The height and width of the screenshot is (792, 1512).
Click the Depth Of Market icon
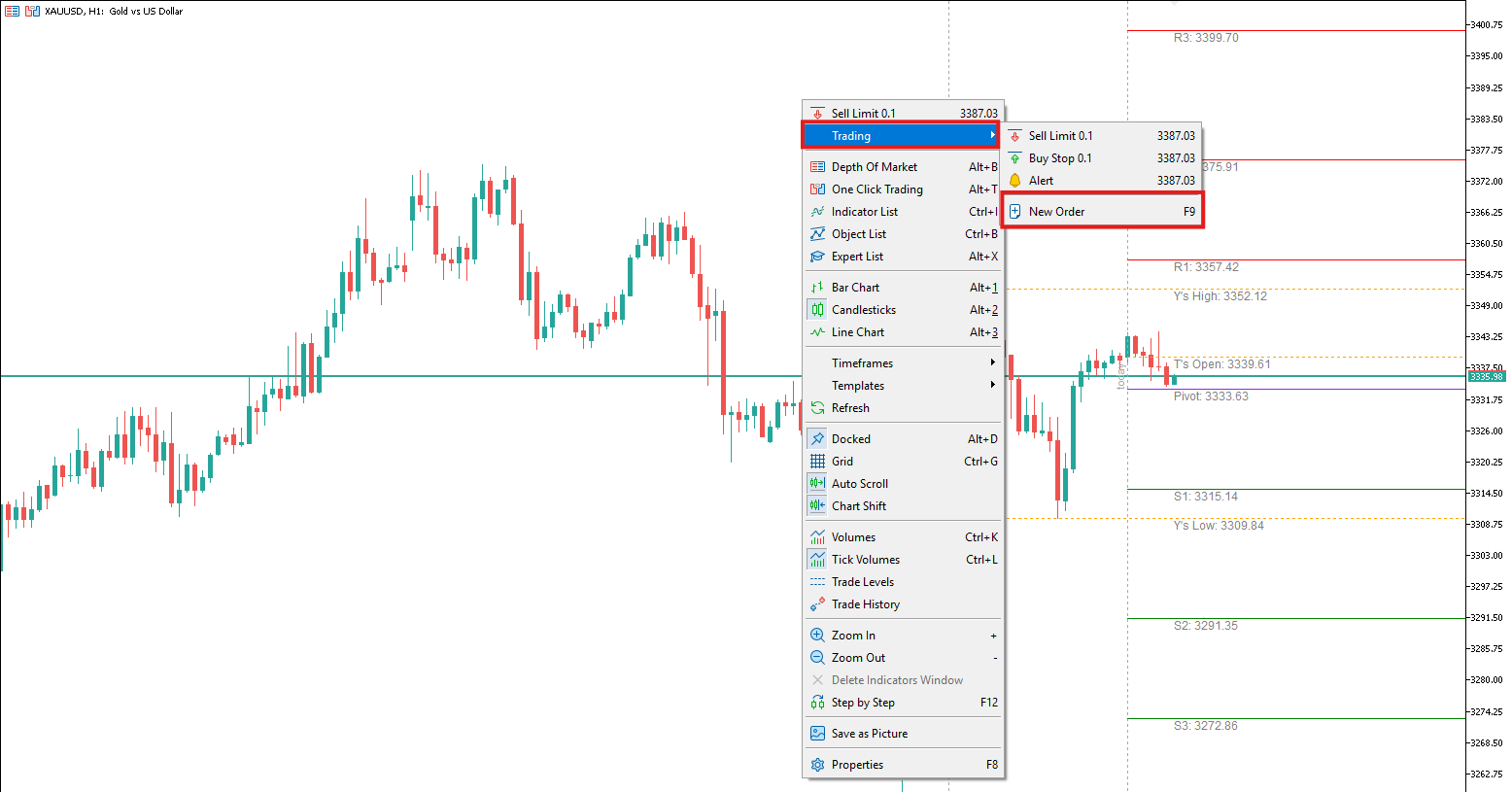coord(817,167)
